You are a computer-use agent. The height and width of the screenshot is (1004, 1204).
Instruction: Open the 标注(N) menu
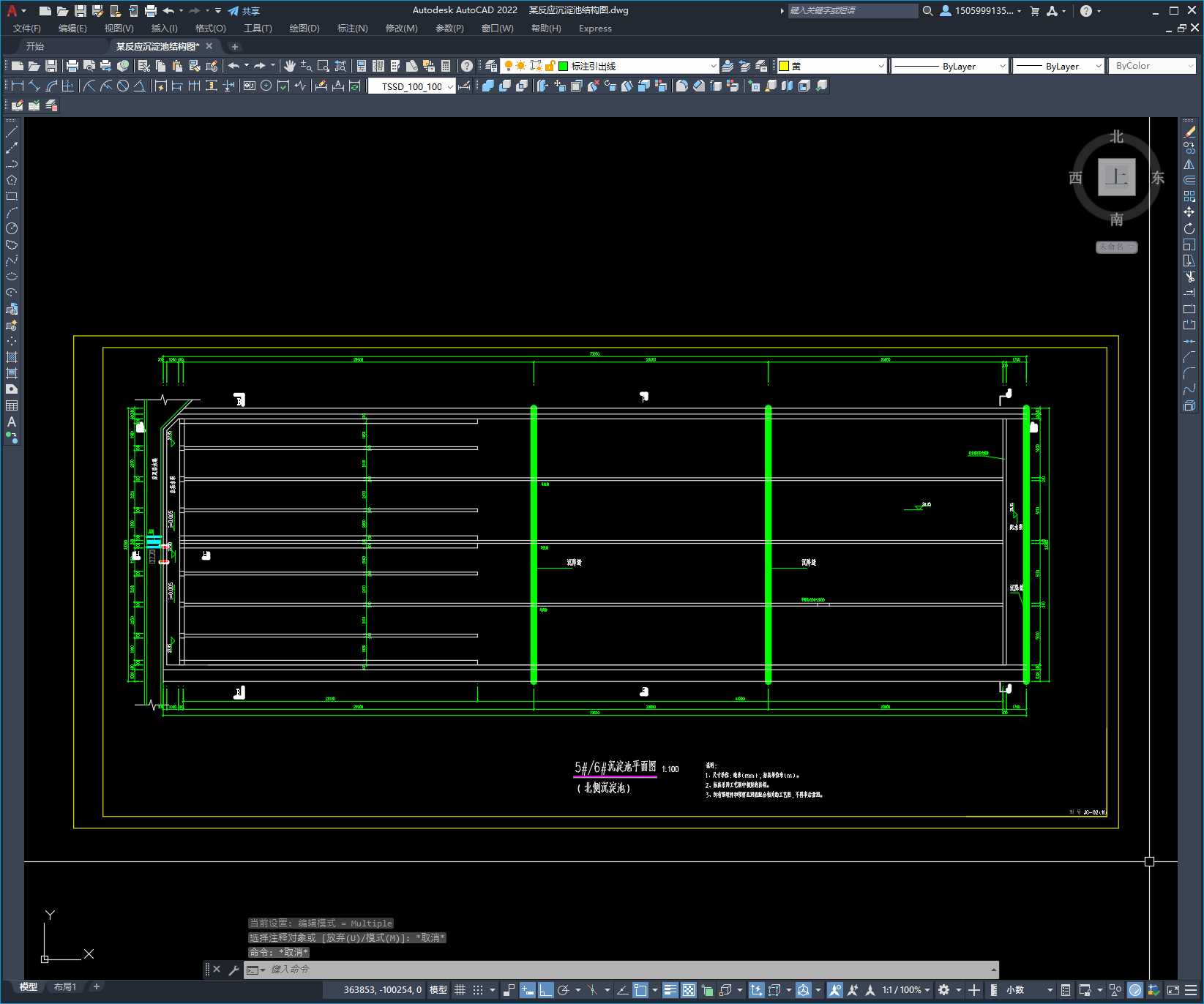352,29
